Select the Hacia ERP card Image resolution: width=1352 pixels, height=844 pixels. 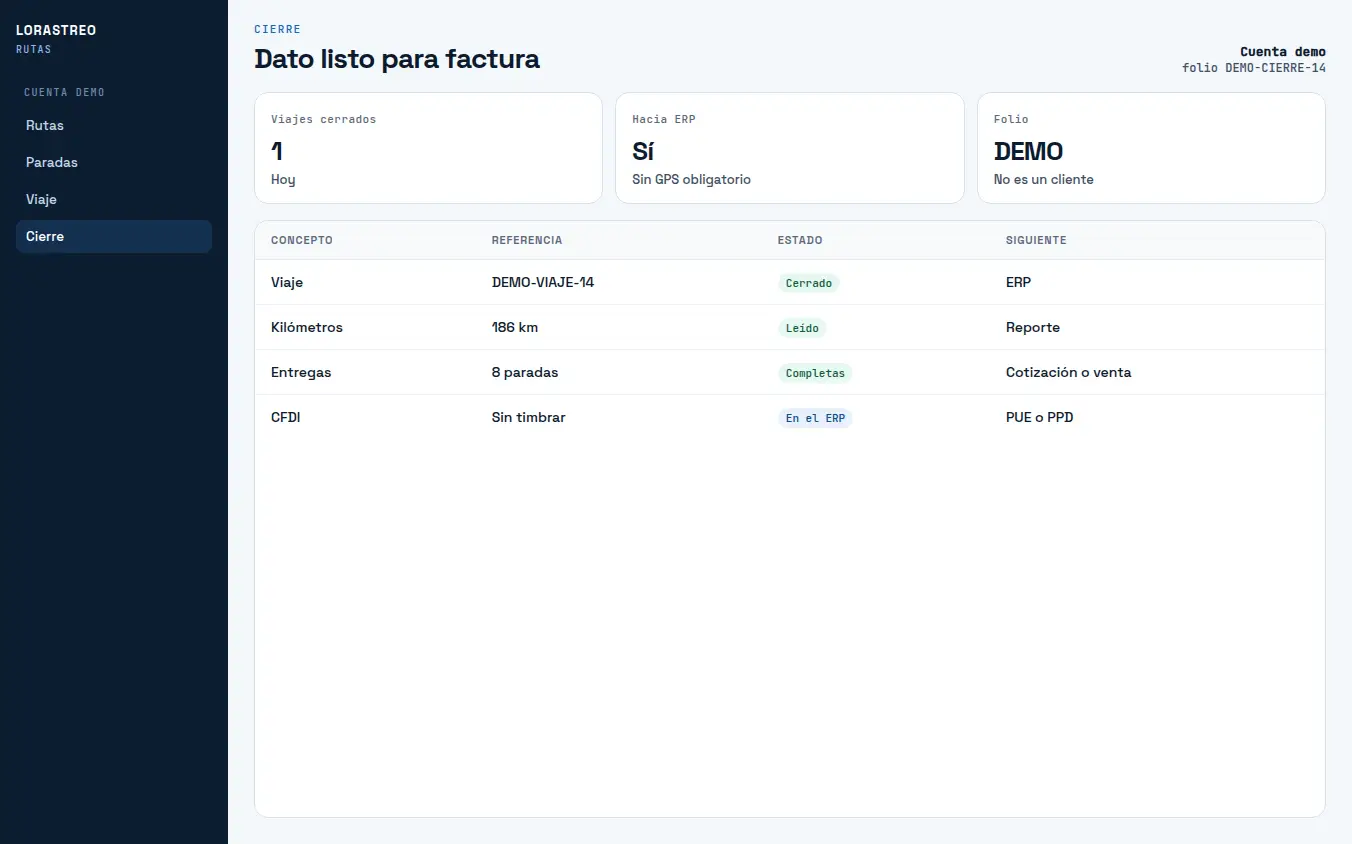pos(790,148)
